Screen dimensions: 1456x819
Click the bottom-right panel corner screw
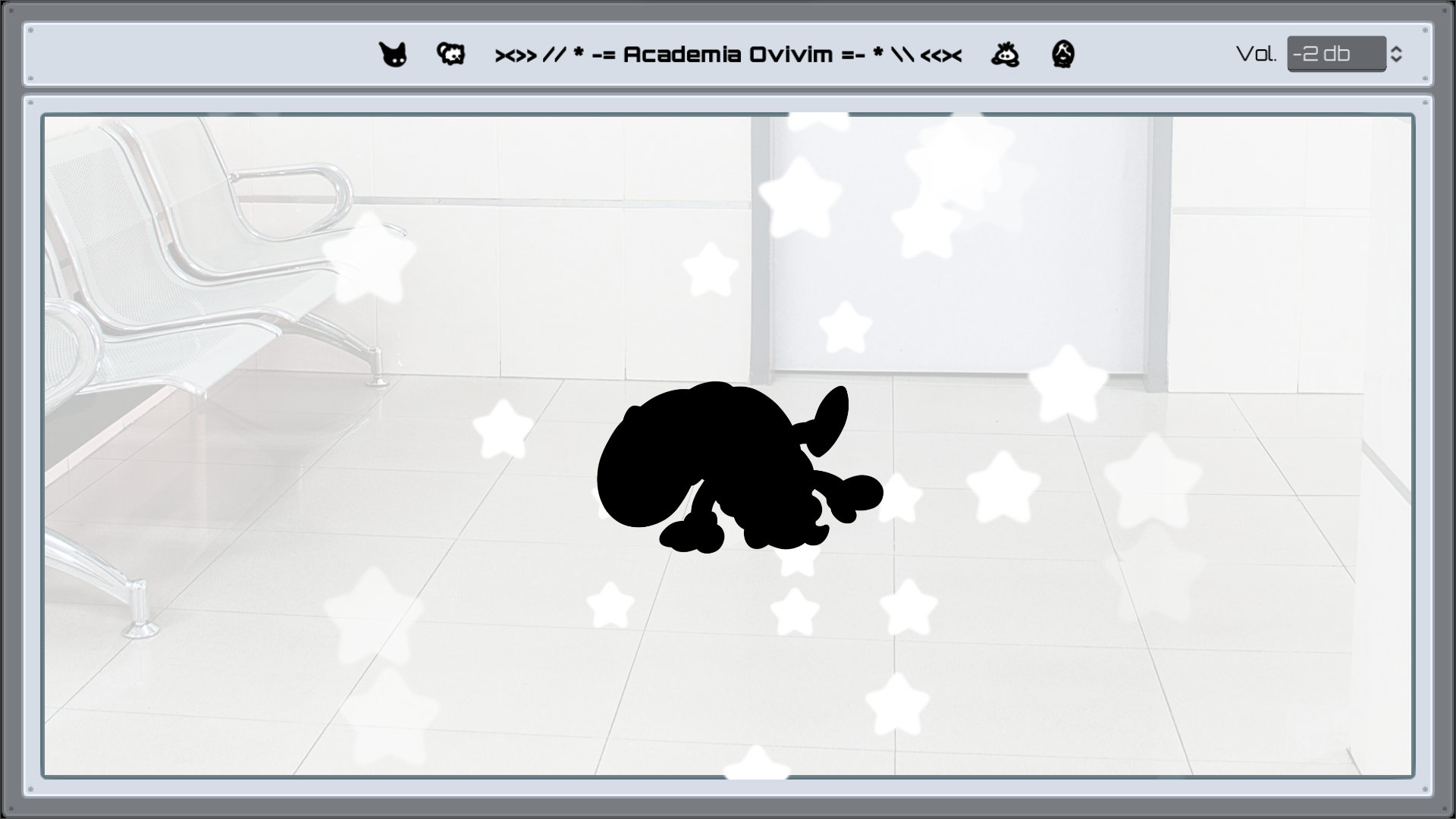coord(1426,789)
